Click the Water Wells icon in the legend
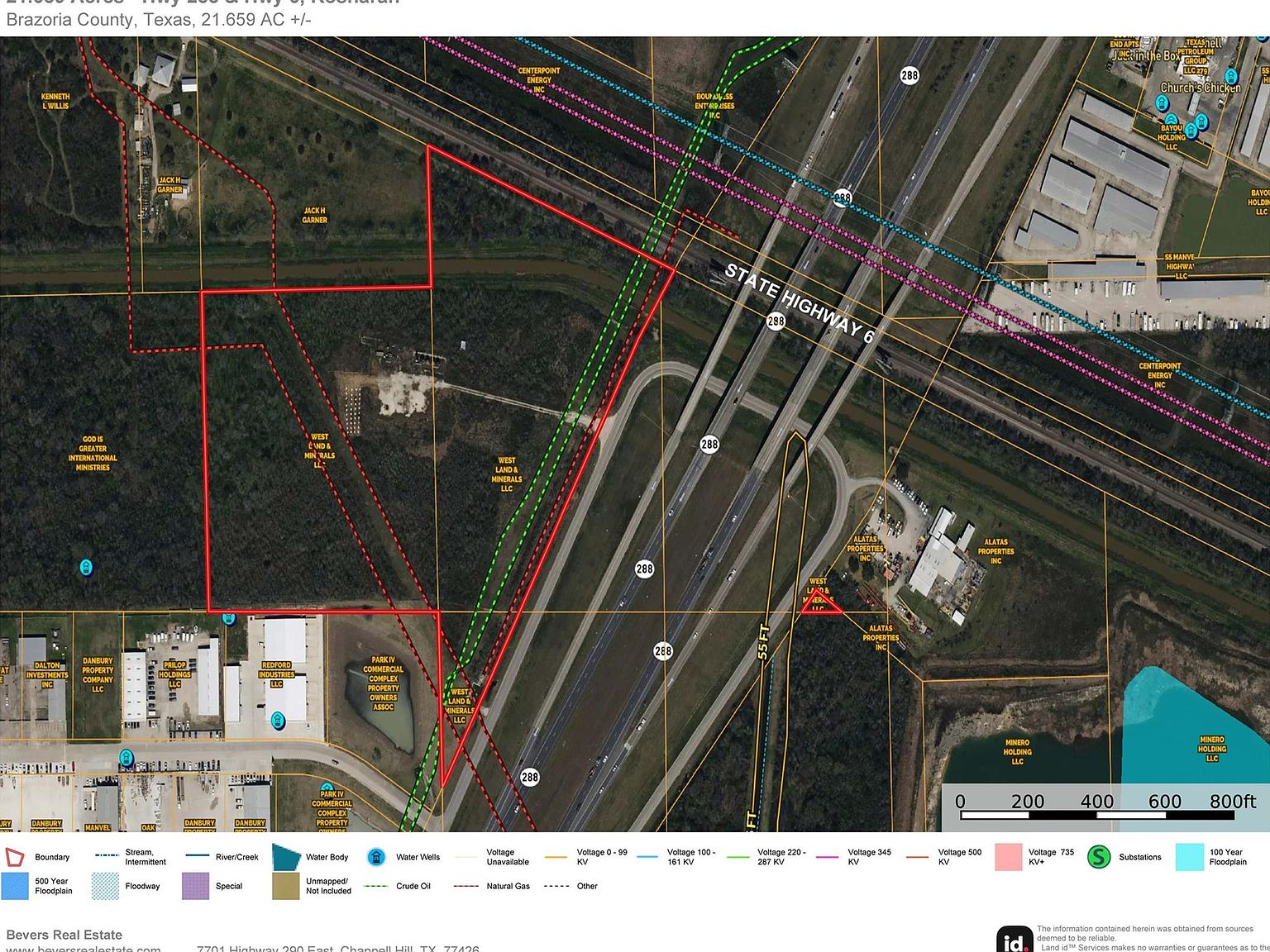This screenshot has width=1270, height=952. pyautogui.click(x=378, y=857)
